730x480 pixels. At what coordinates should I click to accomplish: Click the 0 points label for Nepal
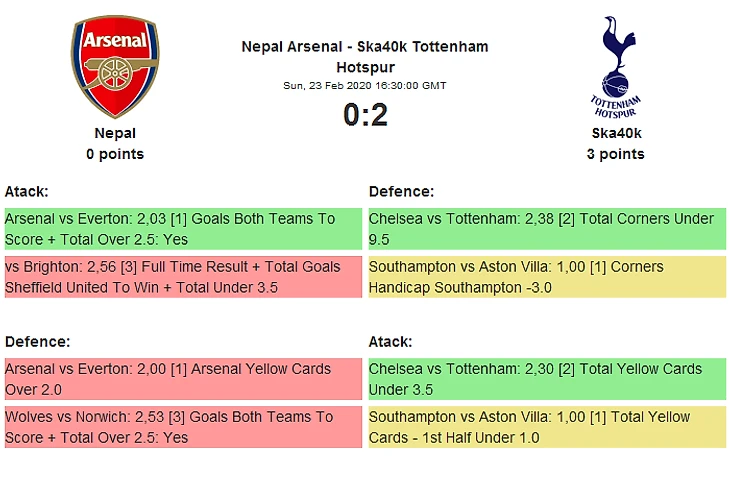click(x=115, y=154)
